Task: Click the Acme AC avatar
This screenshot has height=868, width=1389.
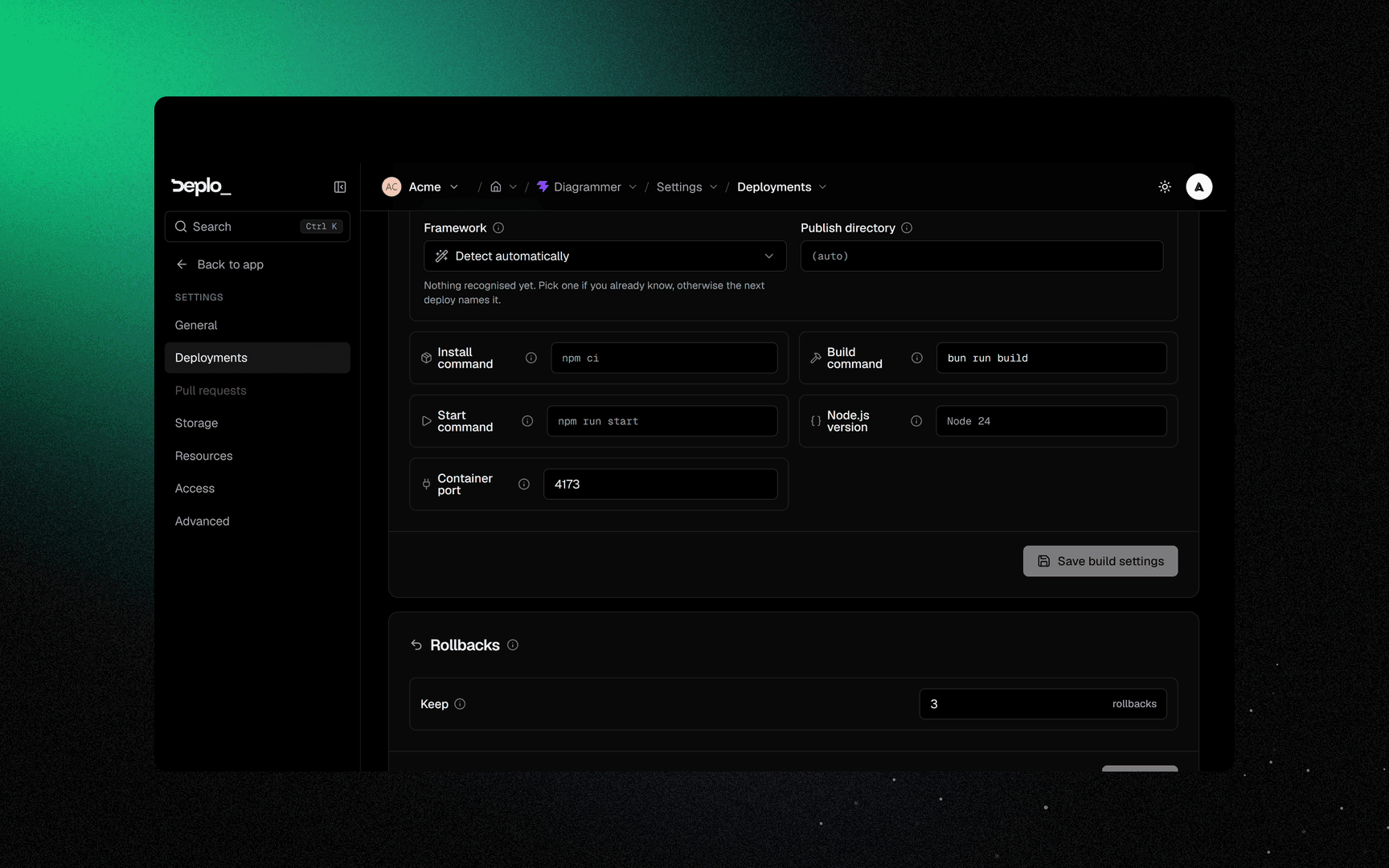Action: (x=391, y=186)
